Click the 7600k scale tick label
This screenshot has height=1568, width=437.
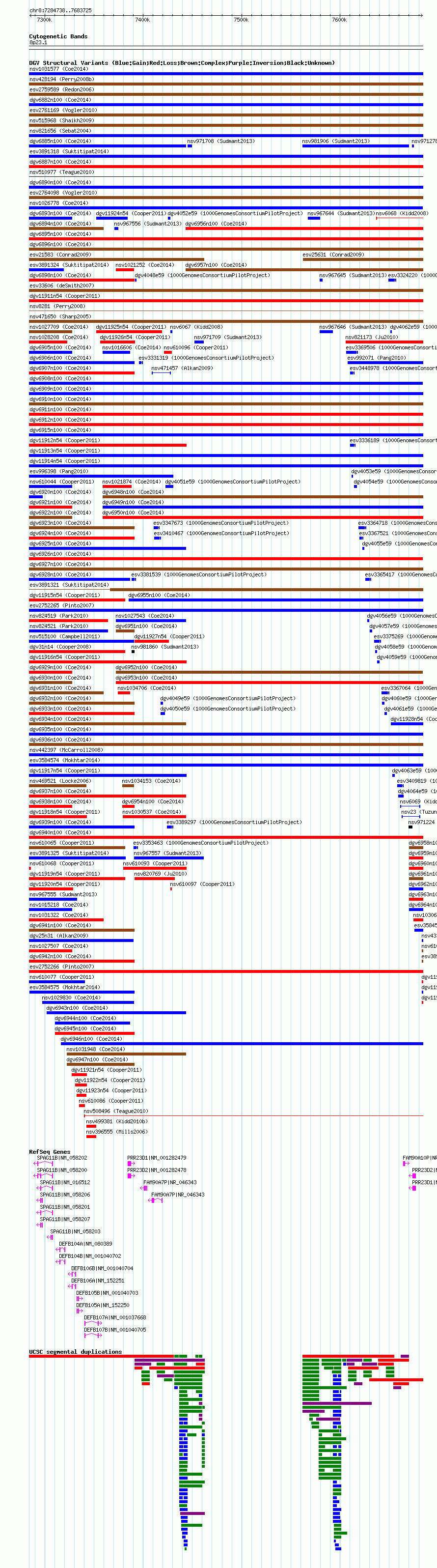pyautogui.click(x=340, y=20)
